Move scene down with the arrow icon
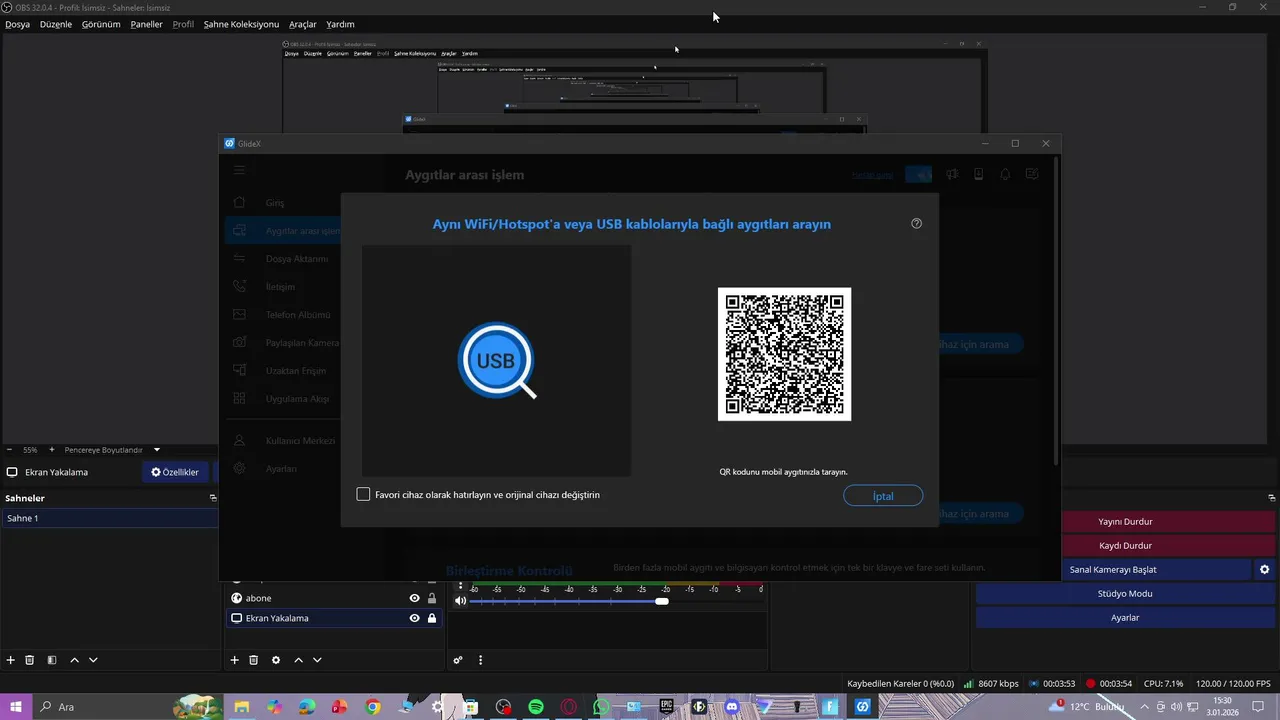Image resolution: width=1280 pixels, height=720 pixels. (93, 660)
